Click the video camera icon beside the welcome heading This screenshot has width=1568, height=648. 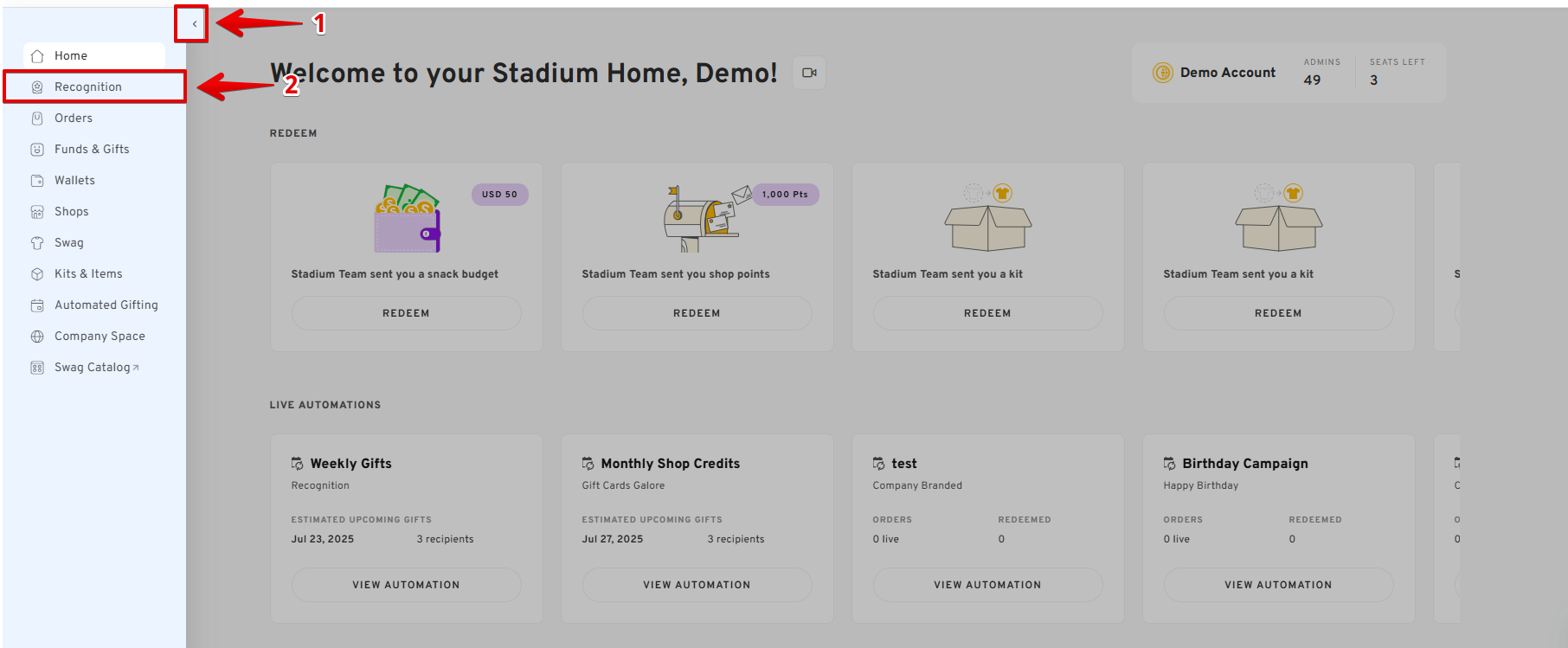tap(809, 73)
